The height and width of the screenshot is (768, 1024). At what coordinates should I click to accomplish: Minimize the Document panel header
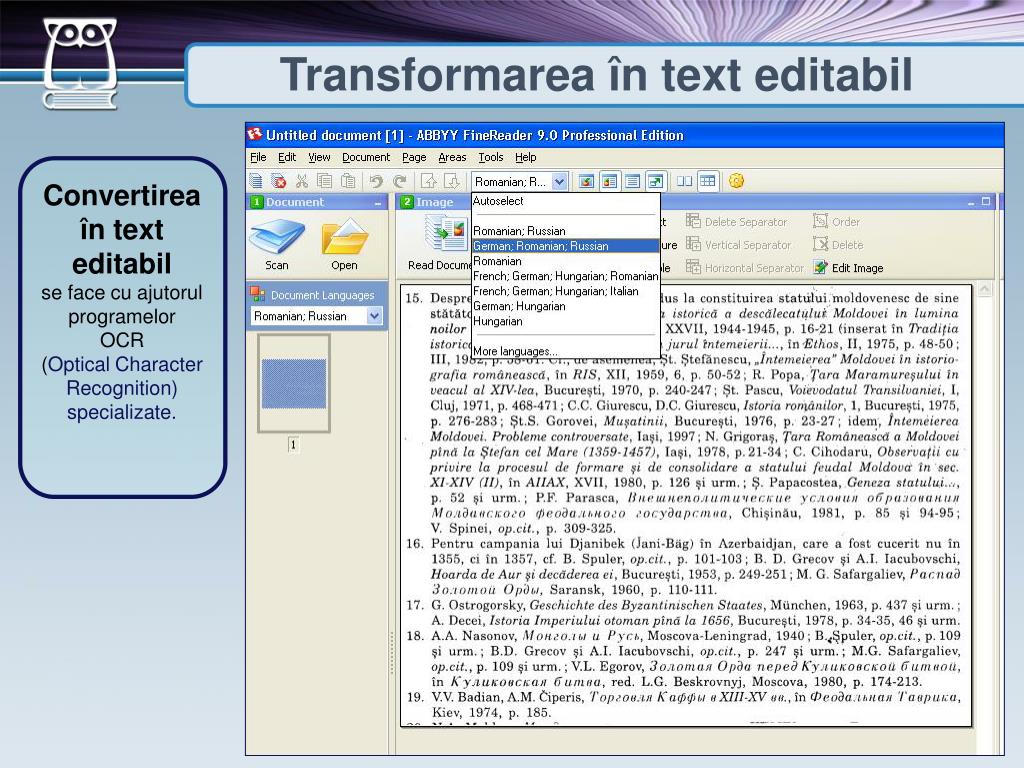tap(377, 202)
